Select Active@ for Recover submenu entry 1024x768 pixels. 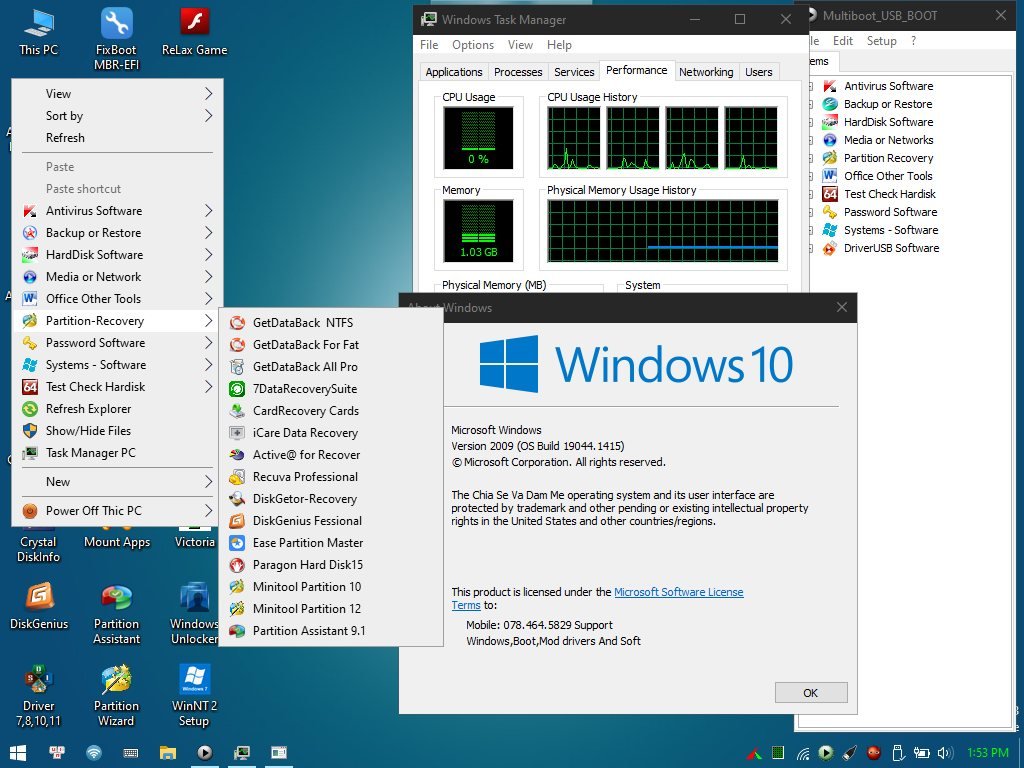coord(331,455)
